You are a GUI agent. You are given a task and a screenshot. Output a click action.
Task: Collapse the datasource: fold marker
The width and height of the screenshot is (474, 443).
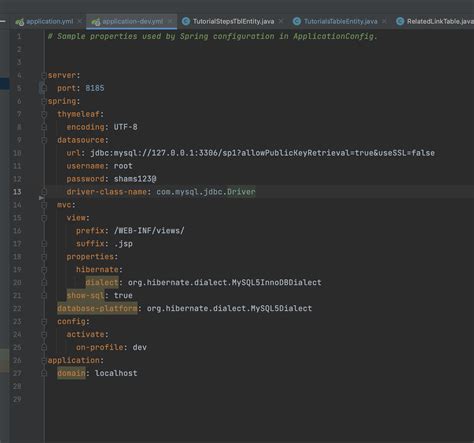[44, 140]
